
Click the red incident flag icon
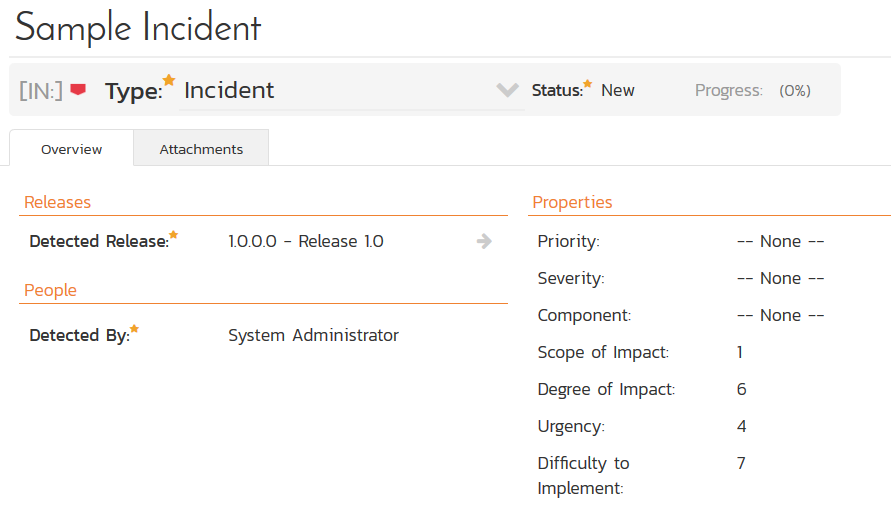(78, 90)
